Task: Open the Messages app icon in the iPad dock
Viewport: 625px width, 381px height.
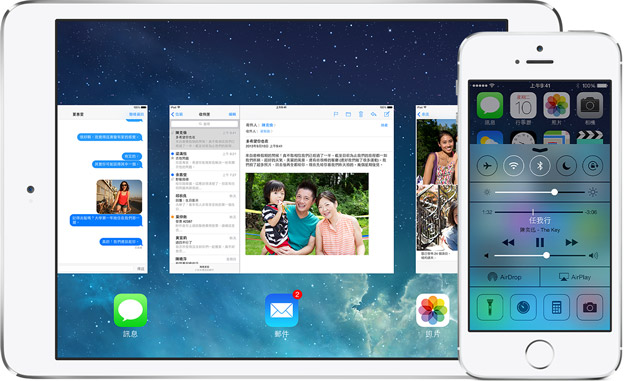Action: tap(130, 310)
